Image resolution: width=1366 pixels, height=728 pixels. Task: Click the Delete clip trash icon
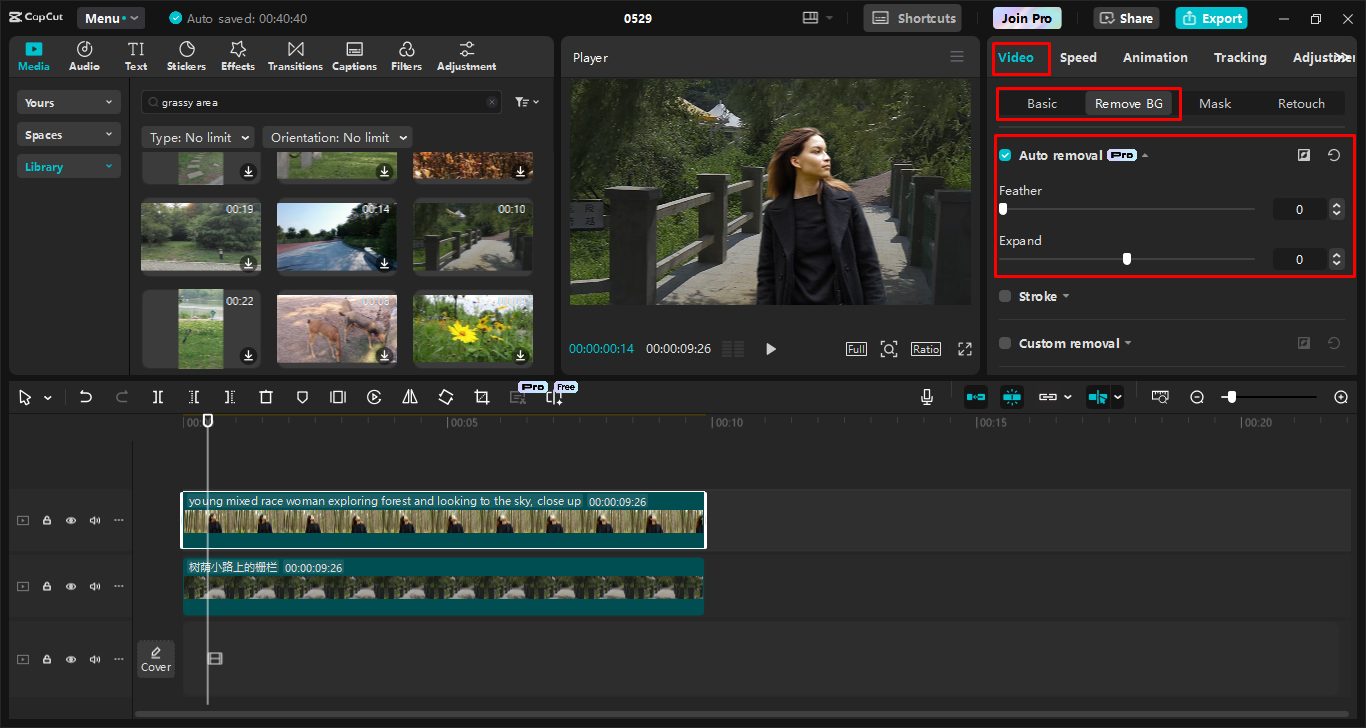click(265, 397)
